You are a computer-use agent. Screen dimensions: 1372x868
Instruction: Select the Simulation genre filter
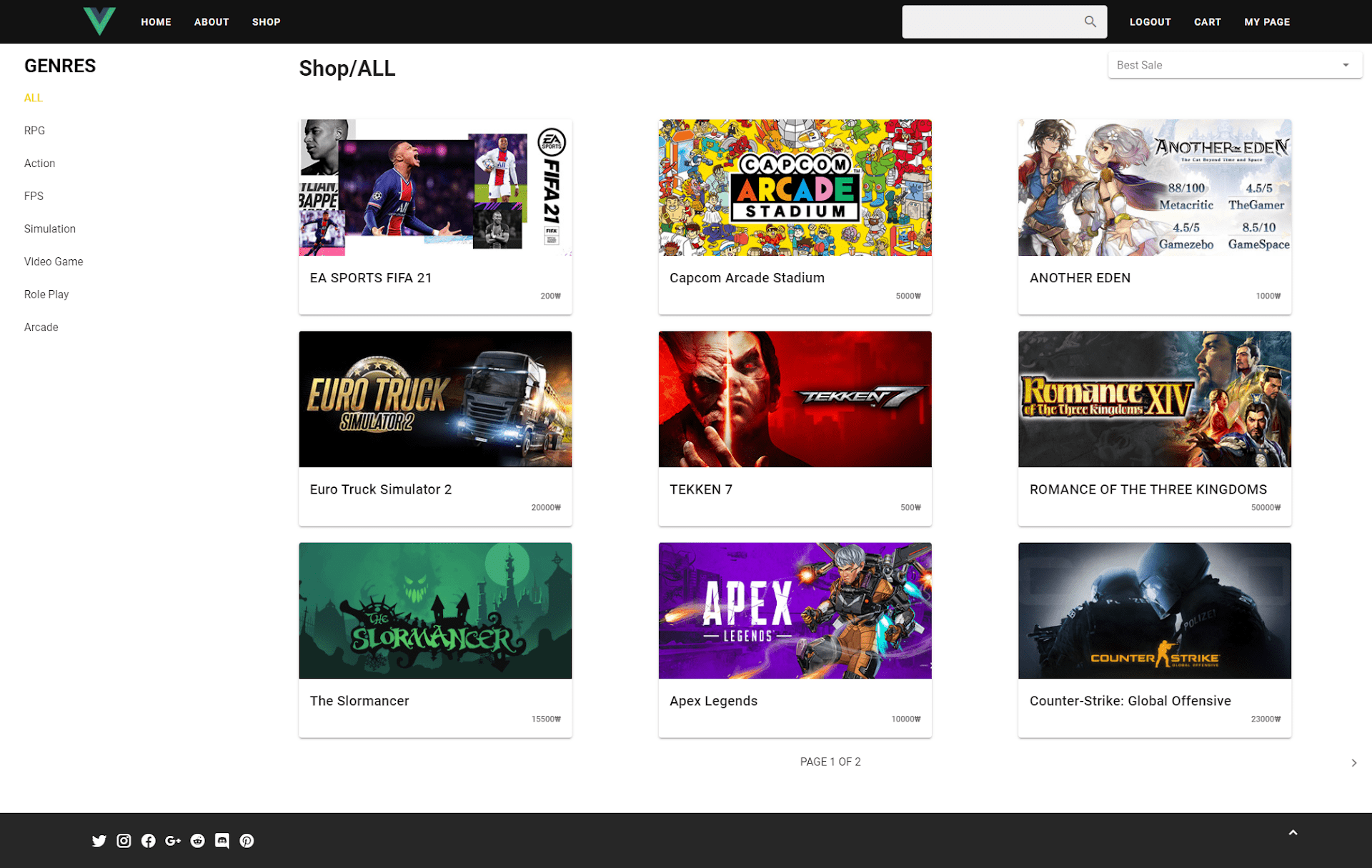(x=50, y=229)
